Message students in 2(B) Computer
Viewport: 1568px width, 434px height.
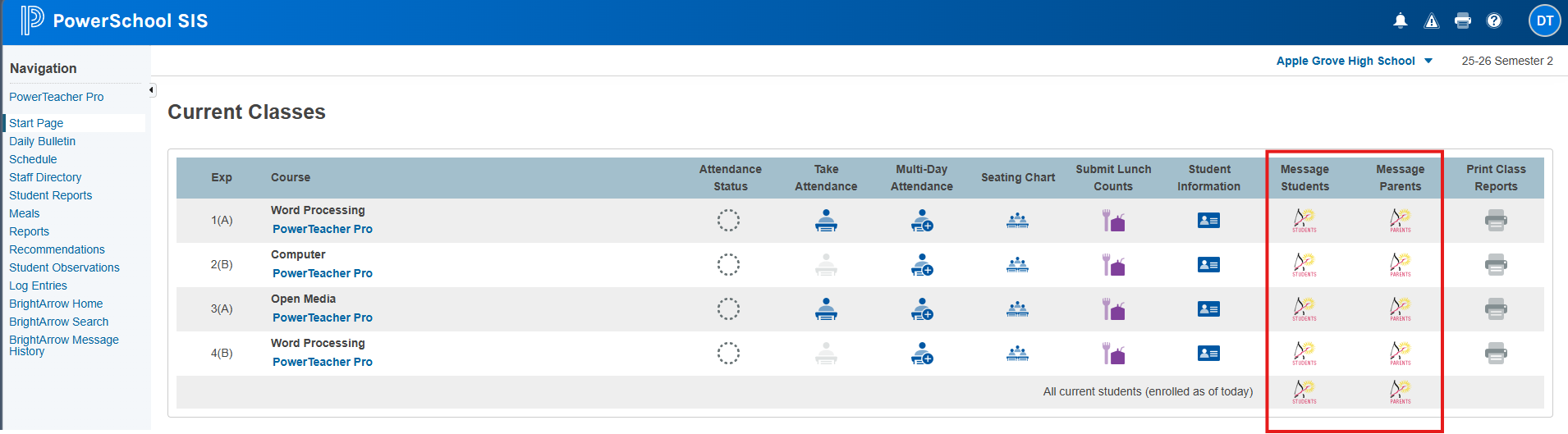pos(1304,265)
